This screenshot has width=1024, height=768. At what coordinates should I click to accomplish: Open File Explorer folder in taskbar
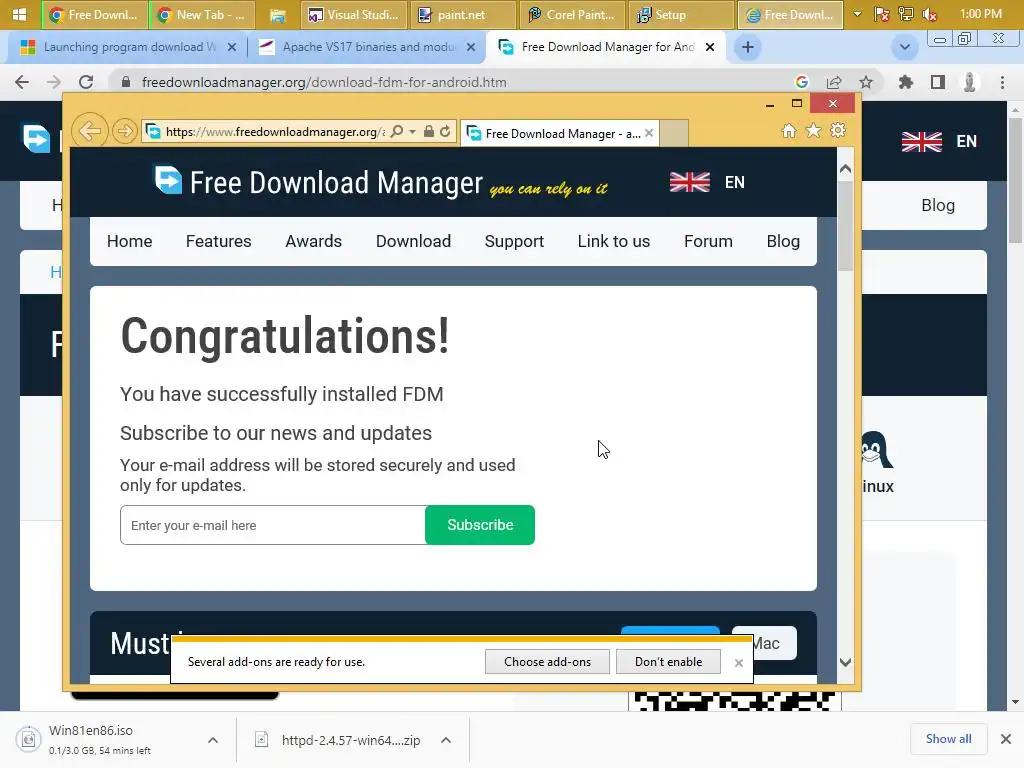coord(278,15)
